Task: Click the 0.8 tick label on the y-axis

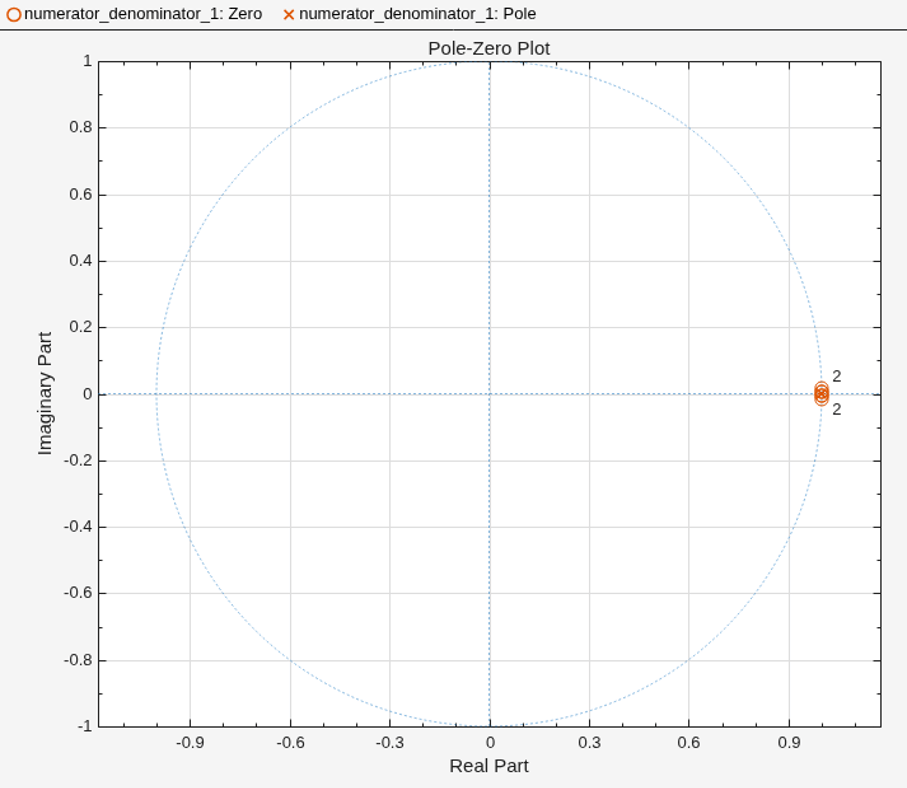Action: coord(81,127)
